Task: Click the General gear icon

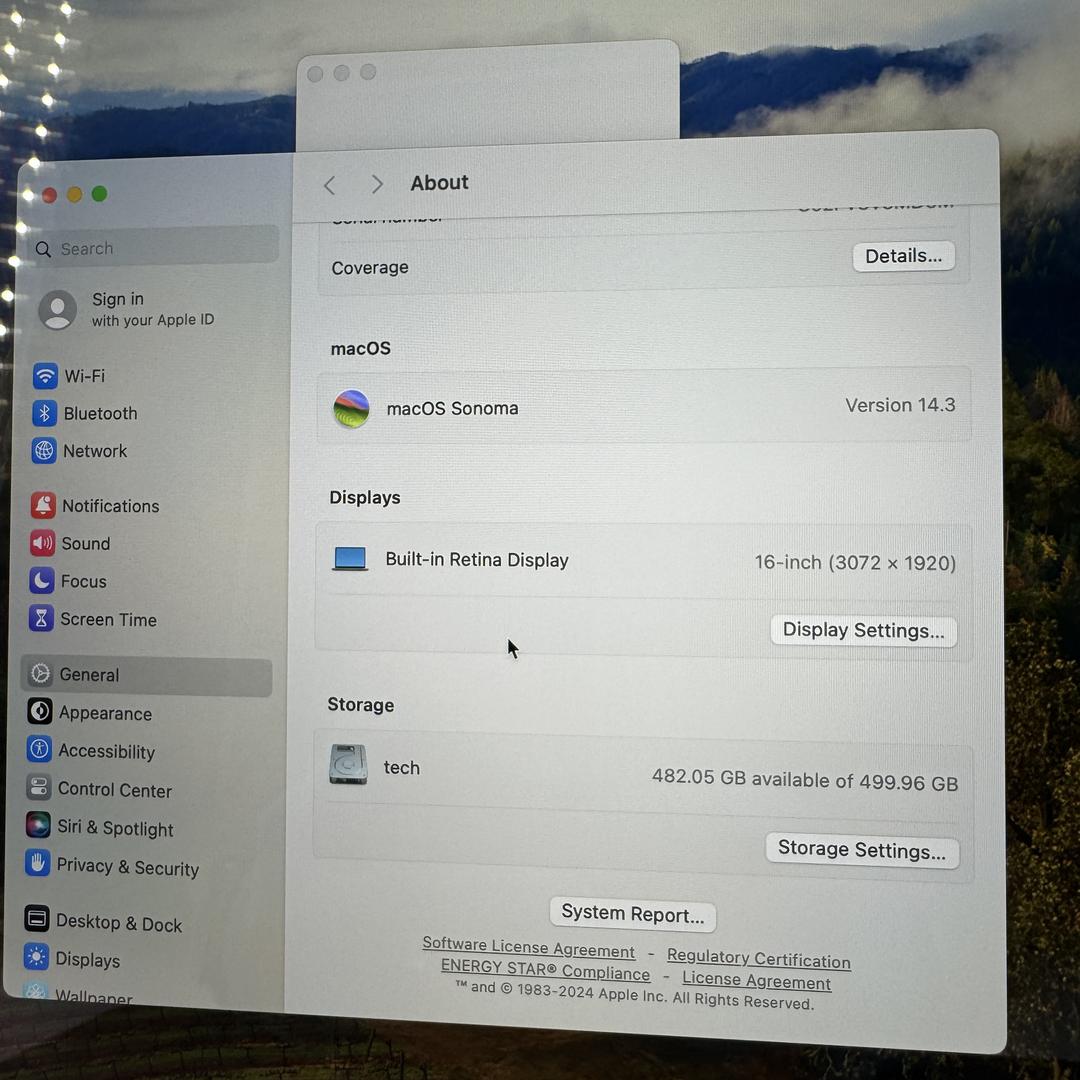Action: (40, 674)
